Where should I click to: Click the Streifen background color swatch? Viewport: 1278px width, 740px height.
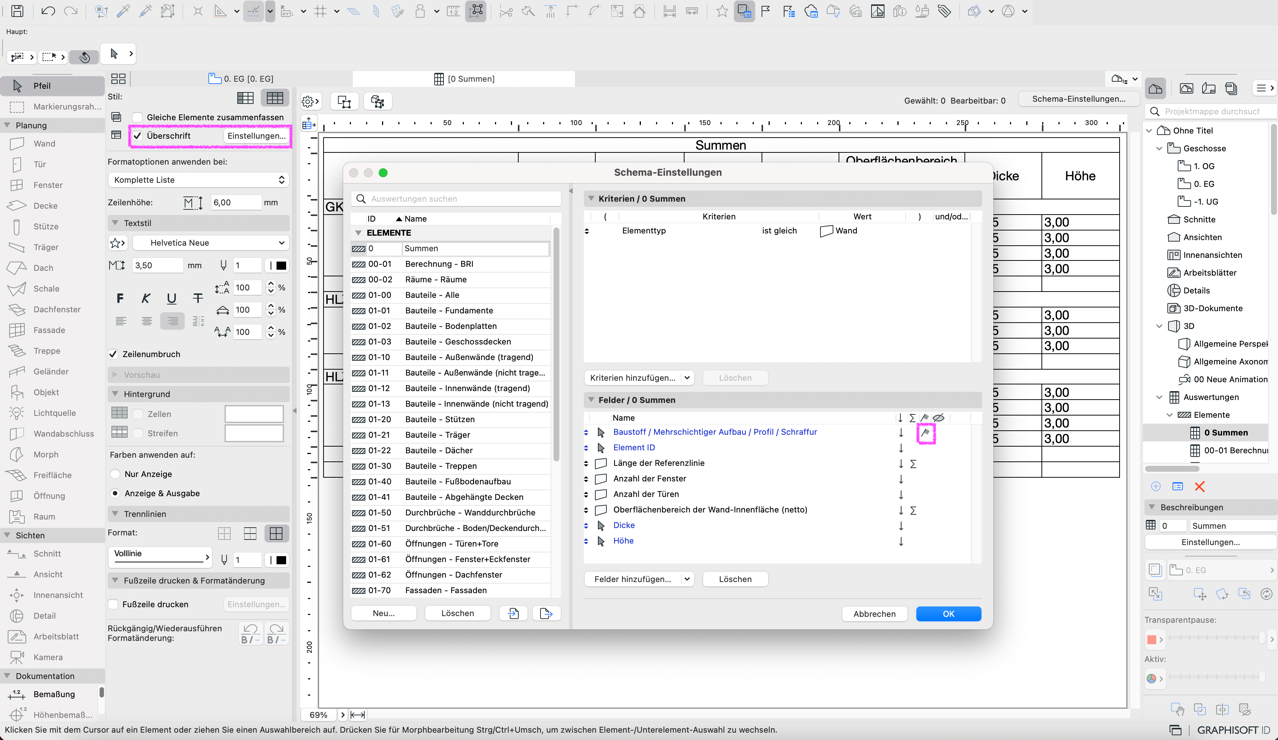tap(254, 433)
